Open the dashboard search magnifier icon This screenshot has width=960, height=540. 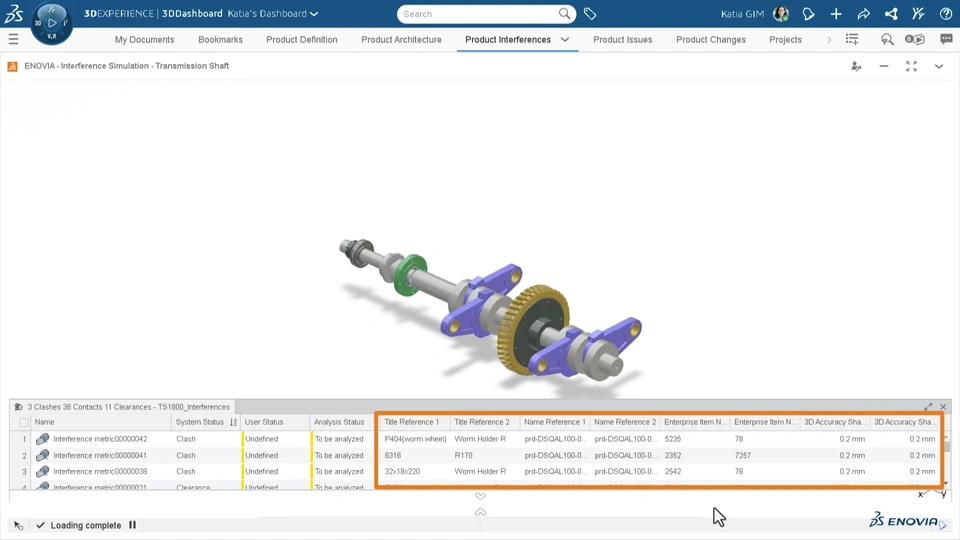point(887,39)
